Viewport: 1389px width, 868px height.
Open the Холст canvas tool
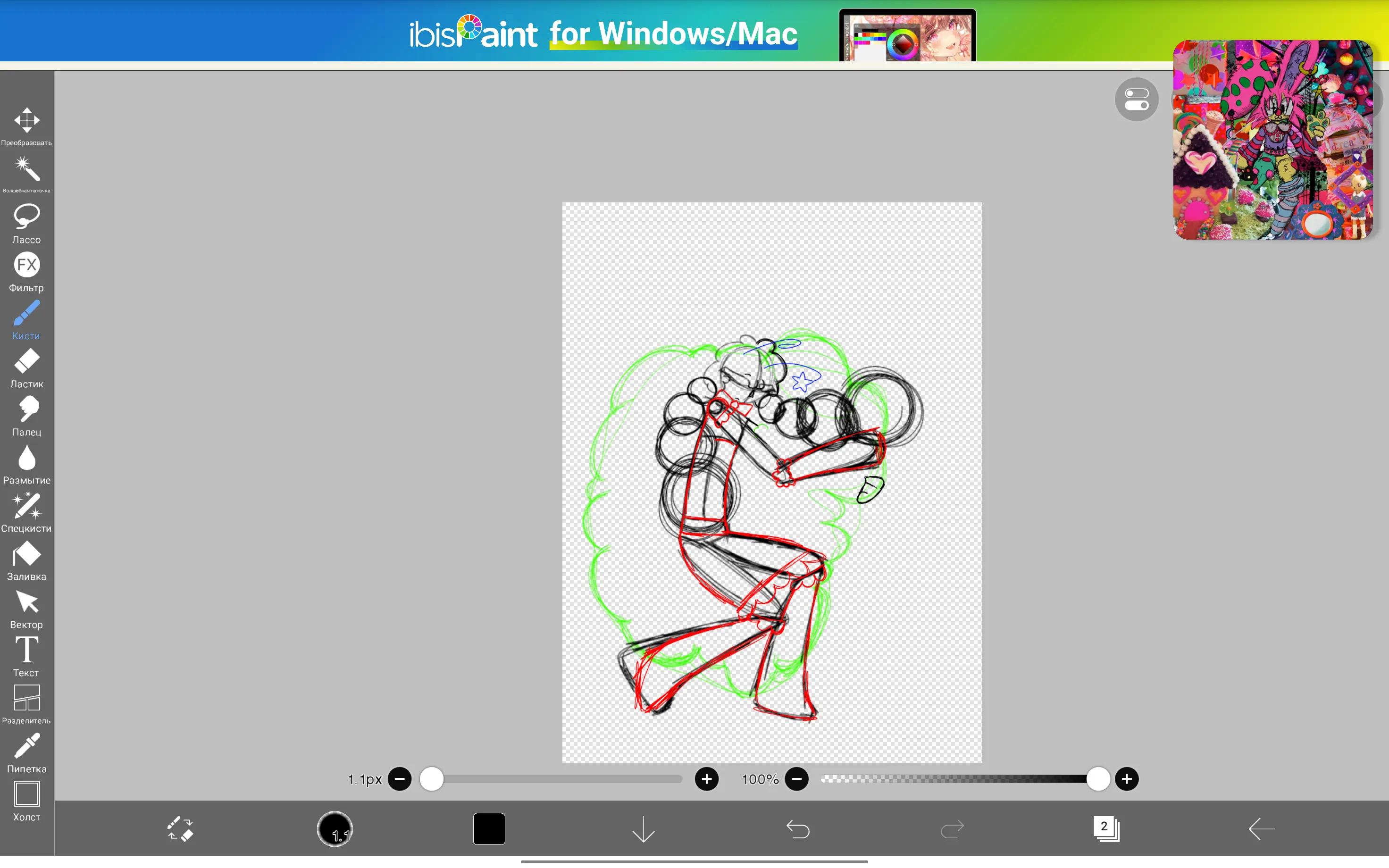(x=26, y=801)
